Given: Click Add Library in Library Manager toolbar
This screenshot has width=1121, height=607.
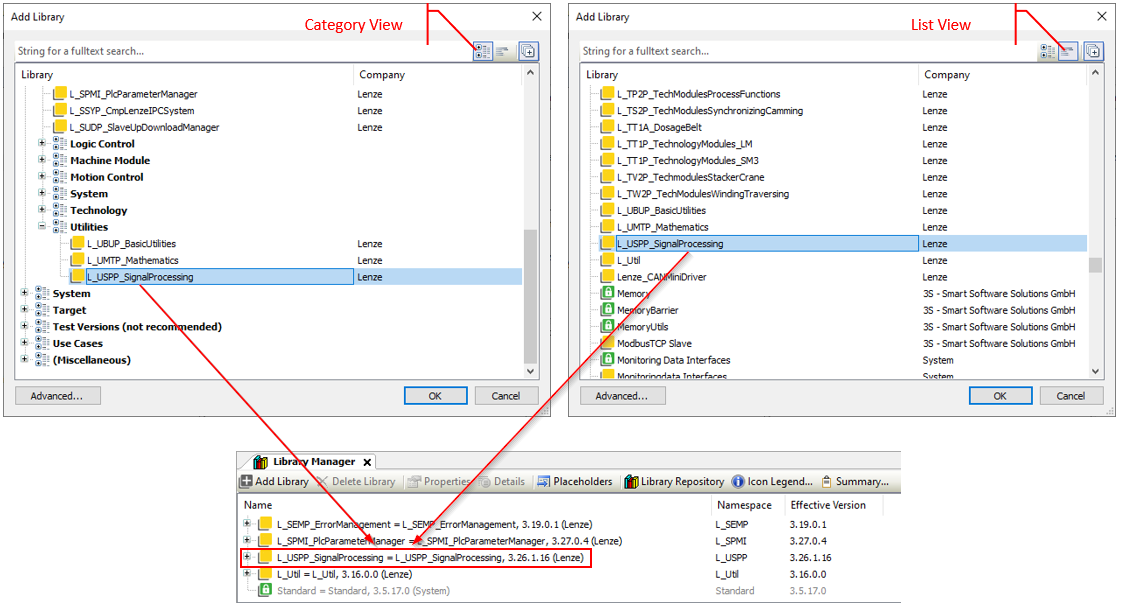Looking at the screenshot, I should 275,481.
